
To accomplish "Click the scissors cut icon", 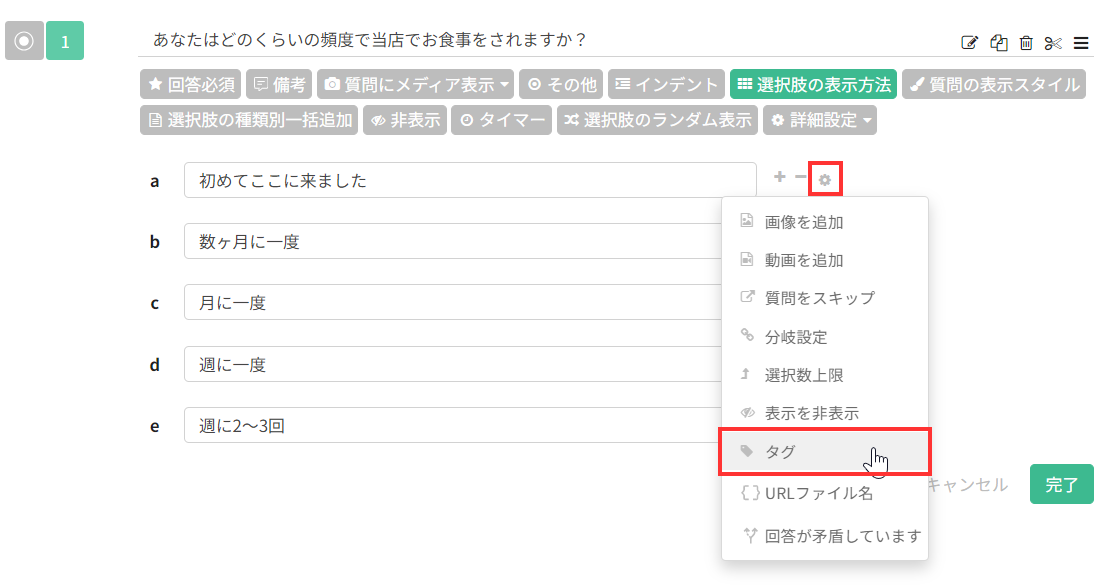I will click(x=1053, y=43).
